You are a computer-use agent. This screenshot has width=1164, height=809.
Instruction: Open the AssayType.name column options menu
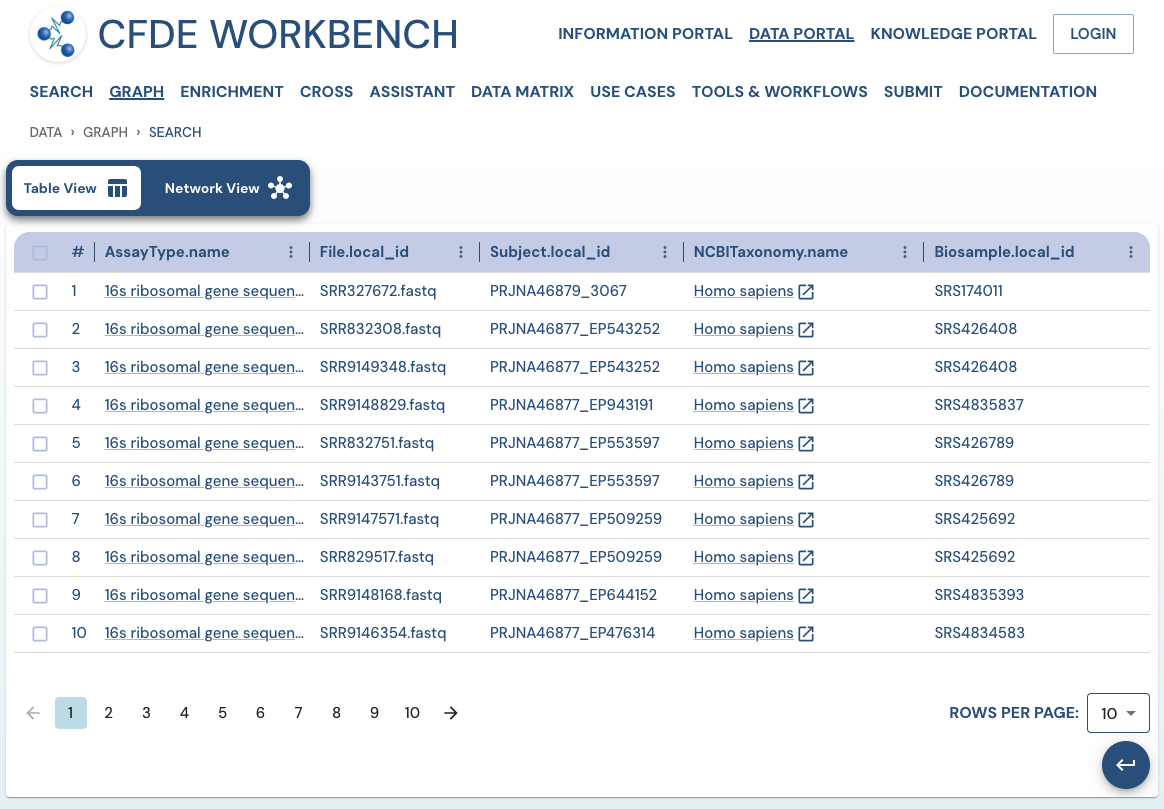(x=290, y=252)
